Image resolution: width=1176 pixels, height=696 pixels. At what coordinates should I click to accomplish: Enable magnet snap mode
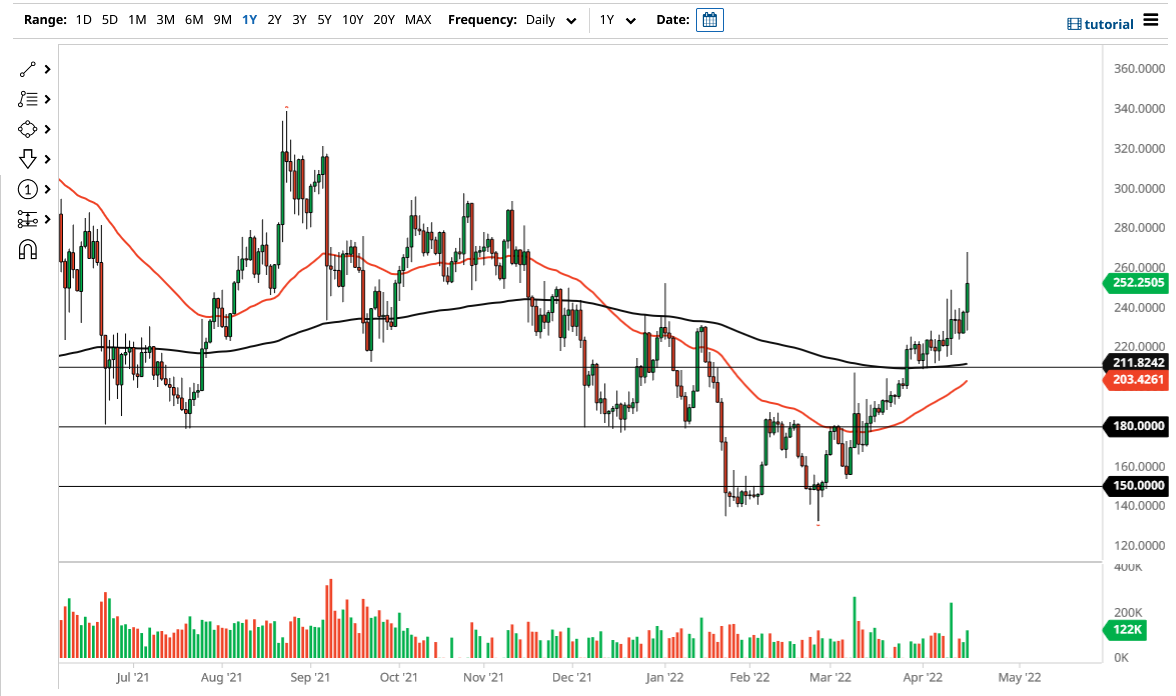[27, 249]
